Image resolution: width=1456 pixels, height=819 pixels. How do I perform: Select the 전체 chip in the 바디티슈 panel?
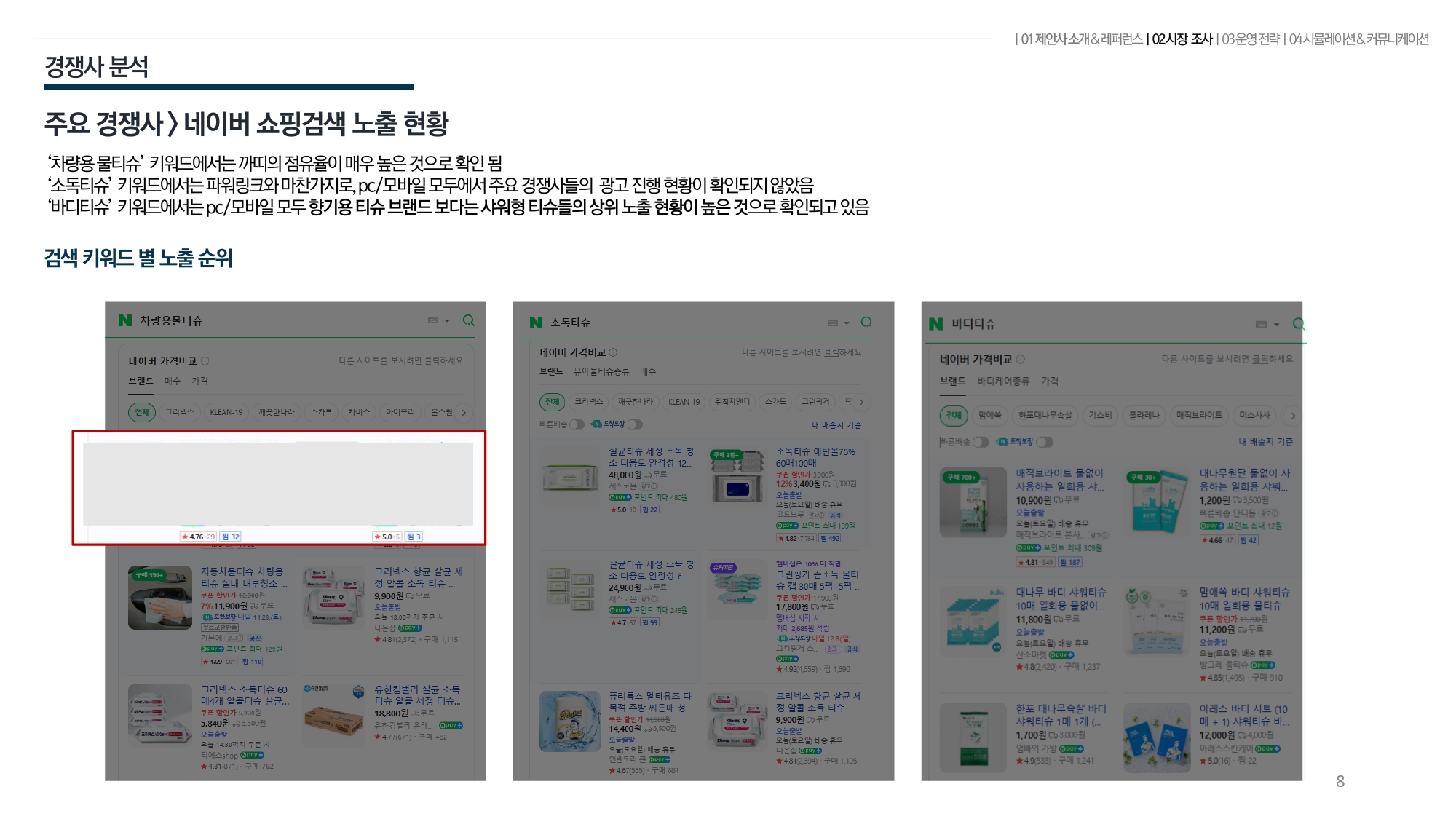(954, 416)
